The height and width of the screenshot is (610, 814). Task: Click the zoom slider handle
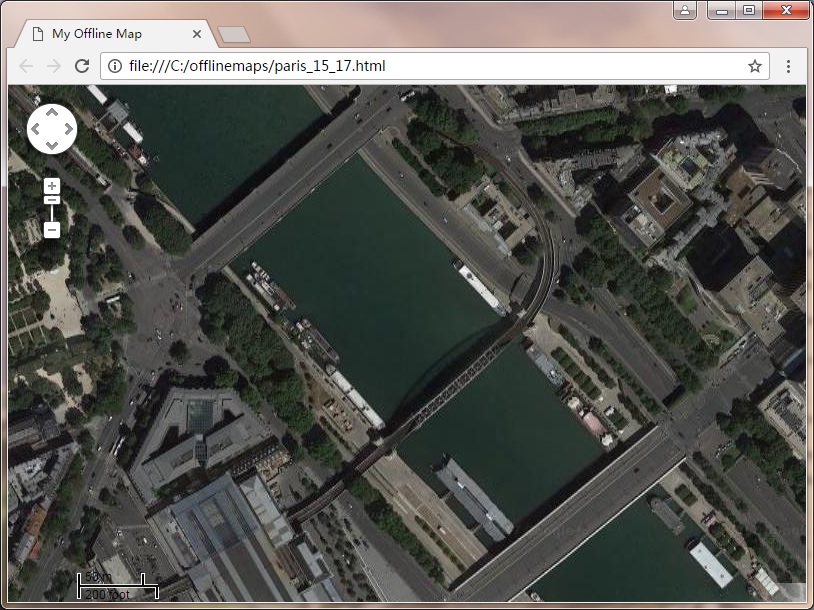tap(52, 201)
